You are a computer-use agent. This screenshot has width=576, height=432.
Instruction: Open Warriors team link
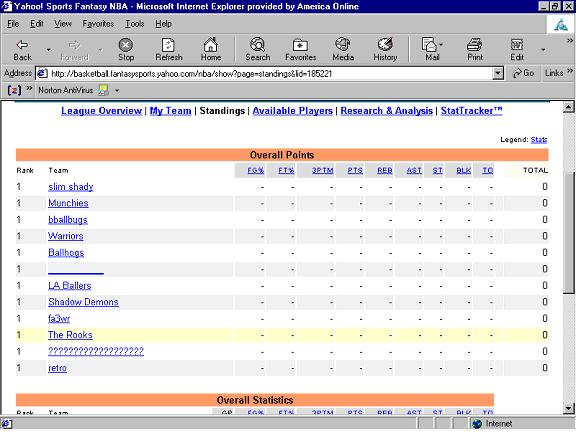coord(65,236)
